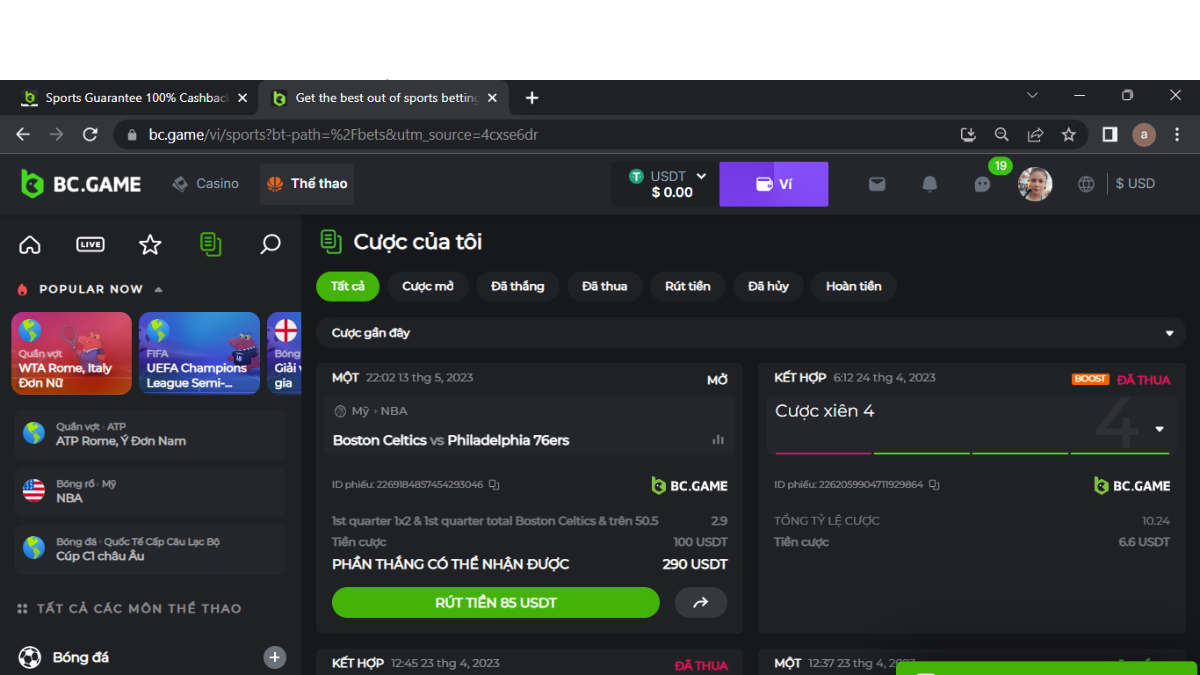Open the Live events icon in sidebar
This screenshot has width=1200, height=675.
click(90, 244)
